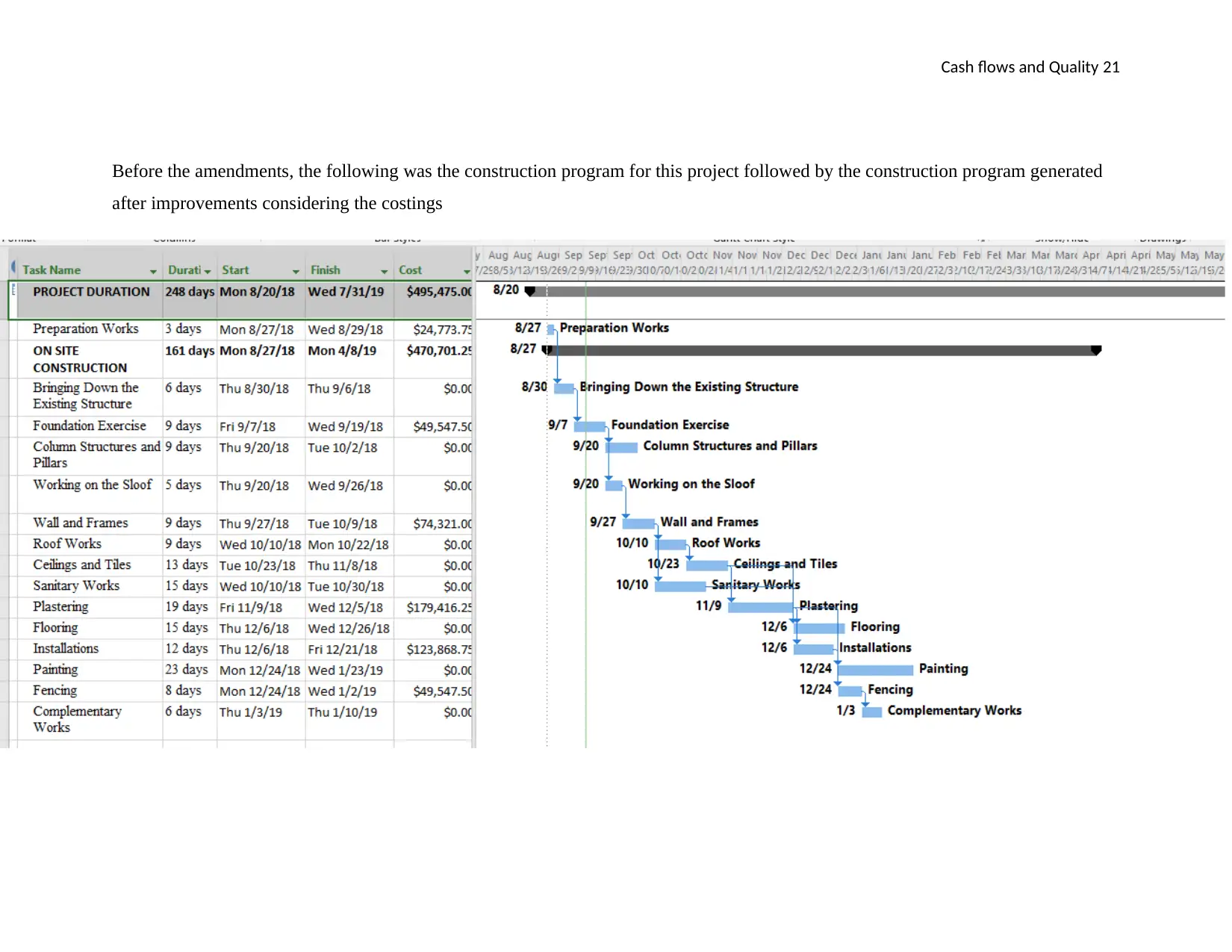Click the Roof Works Gantt bar
This screenshot has height=952, width=1232.
[x=671, y=544]
